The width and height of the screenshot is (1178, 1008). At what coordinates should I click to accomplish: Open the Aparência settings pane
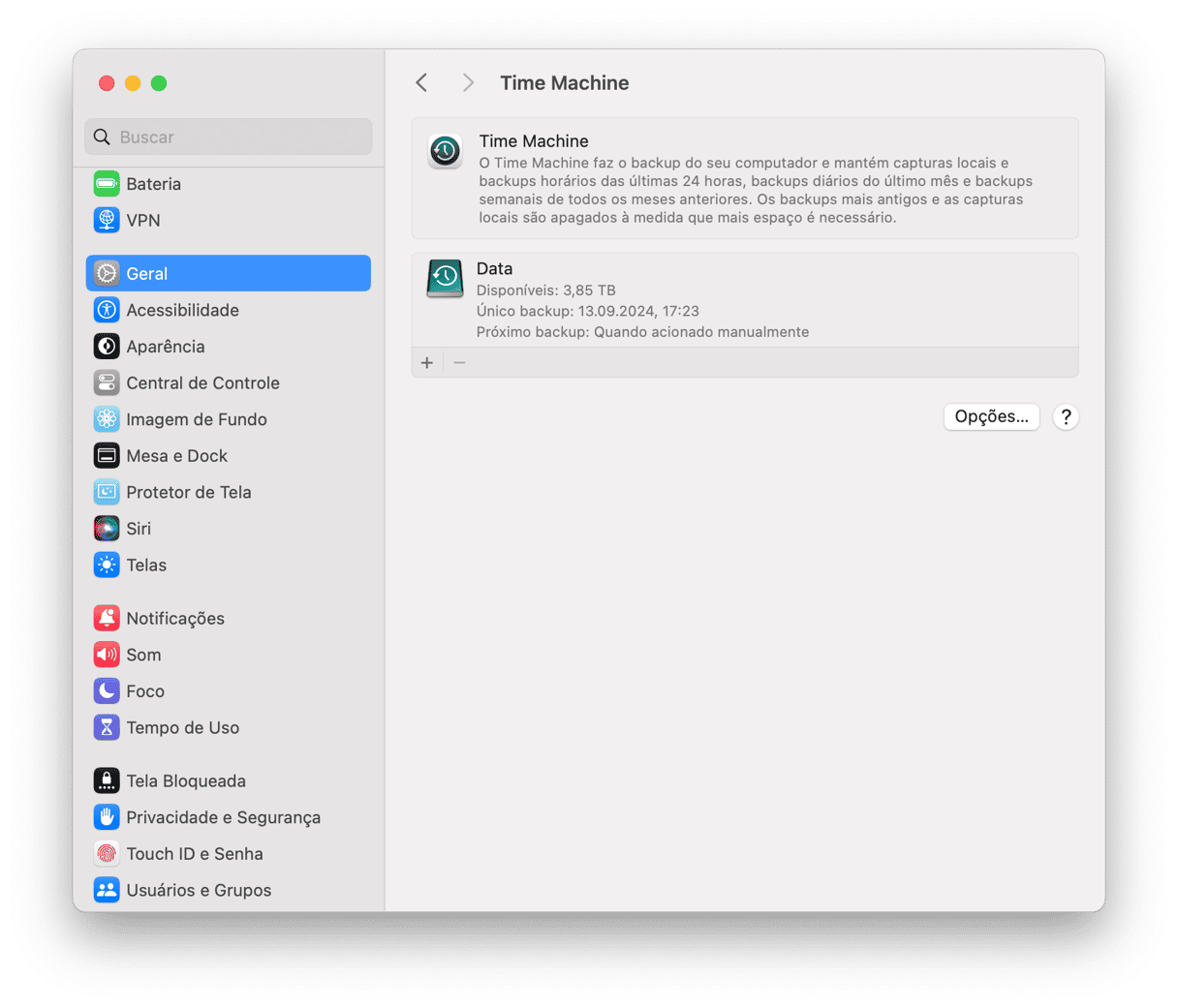(165, 347)
